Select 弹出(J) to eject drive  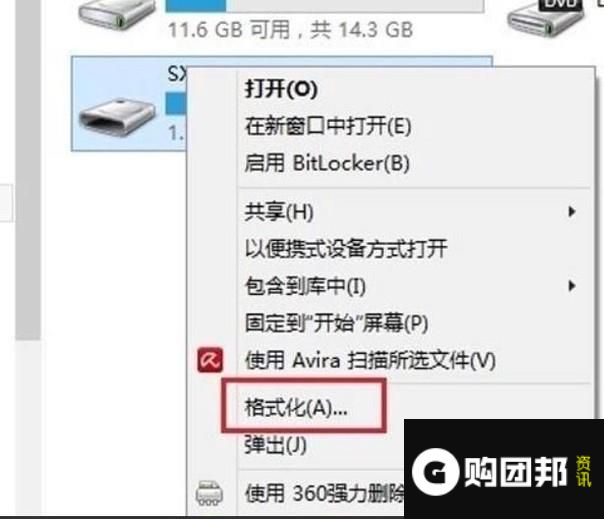(276, 445)
